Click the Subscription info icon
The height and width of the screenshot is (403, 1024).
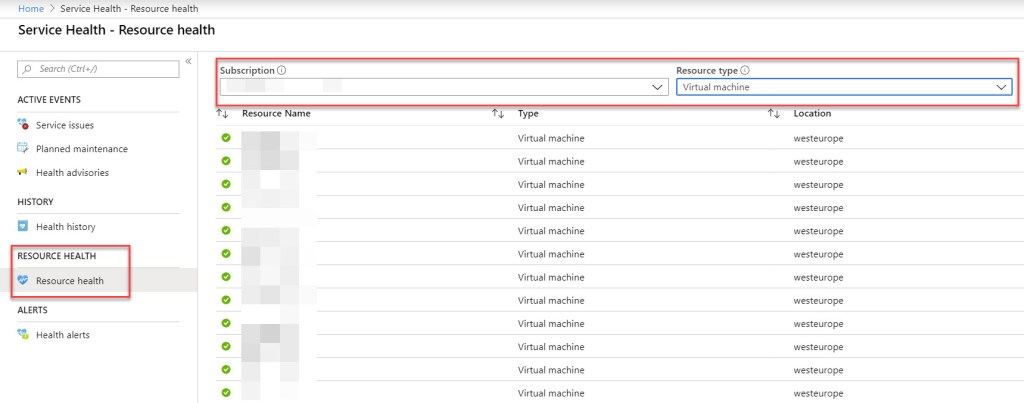point(282,71)
